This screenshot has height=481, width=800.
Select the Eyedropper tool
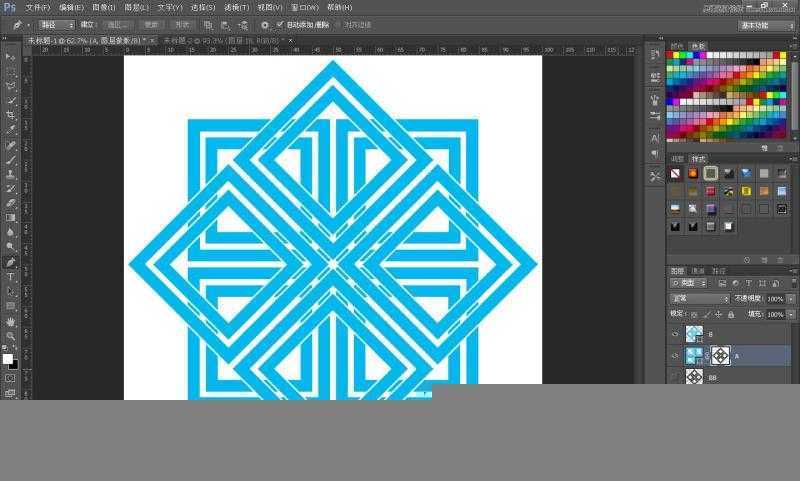(10, 130)
